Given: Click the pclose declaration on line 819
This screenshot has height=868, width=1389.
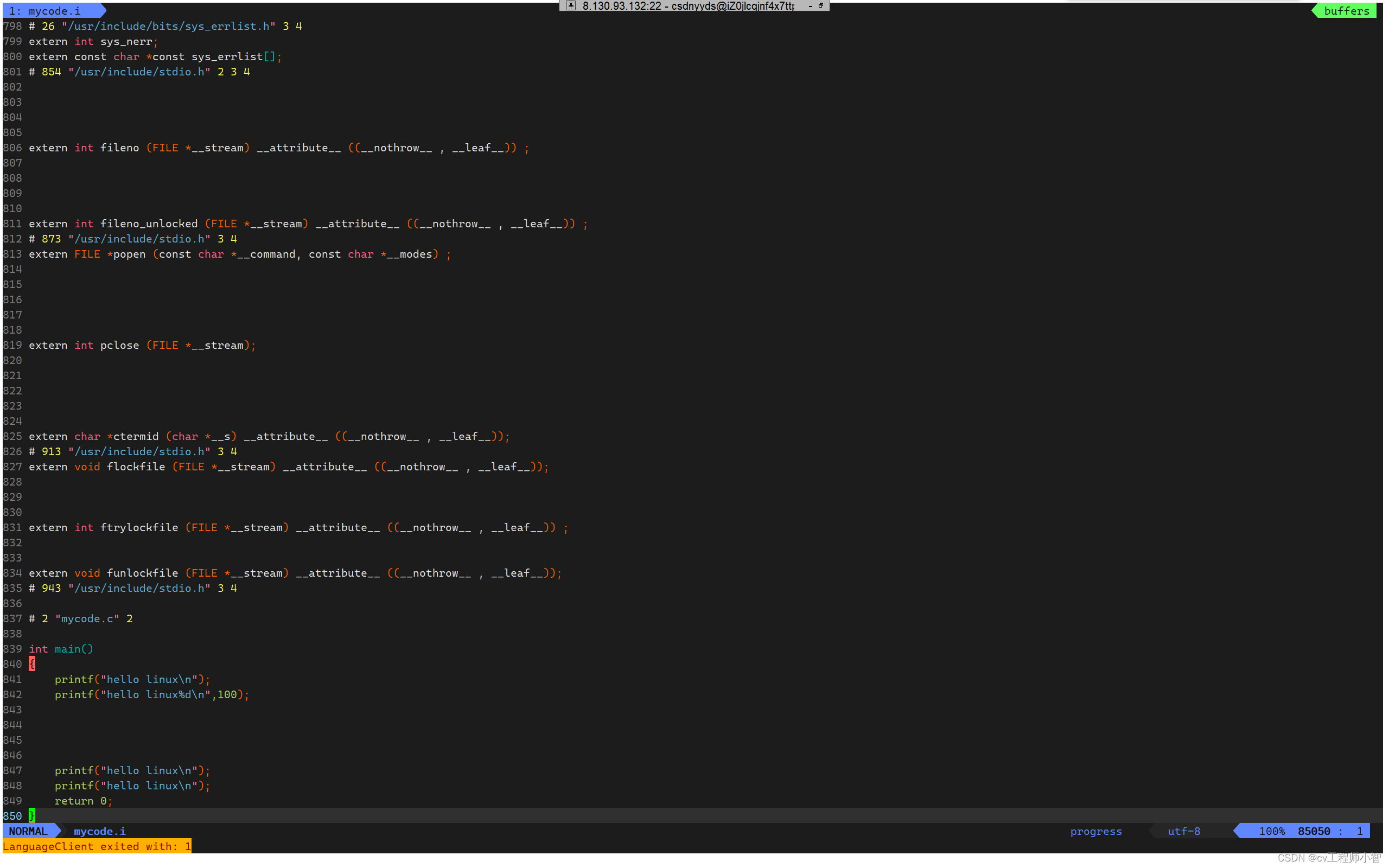Looking at the screenshot, I should pyautogui.click(x=142, y=345).
